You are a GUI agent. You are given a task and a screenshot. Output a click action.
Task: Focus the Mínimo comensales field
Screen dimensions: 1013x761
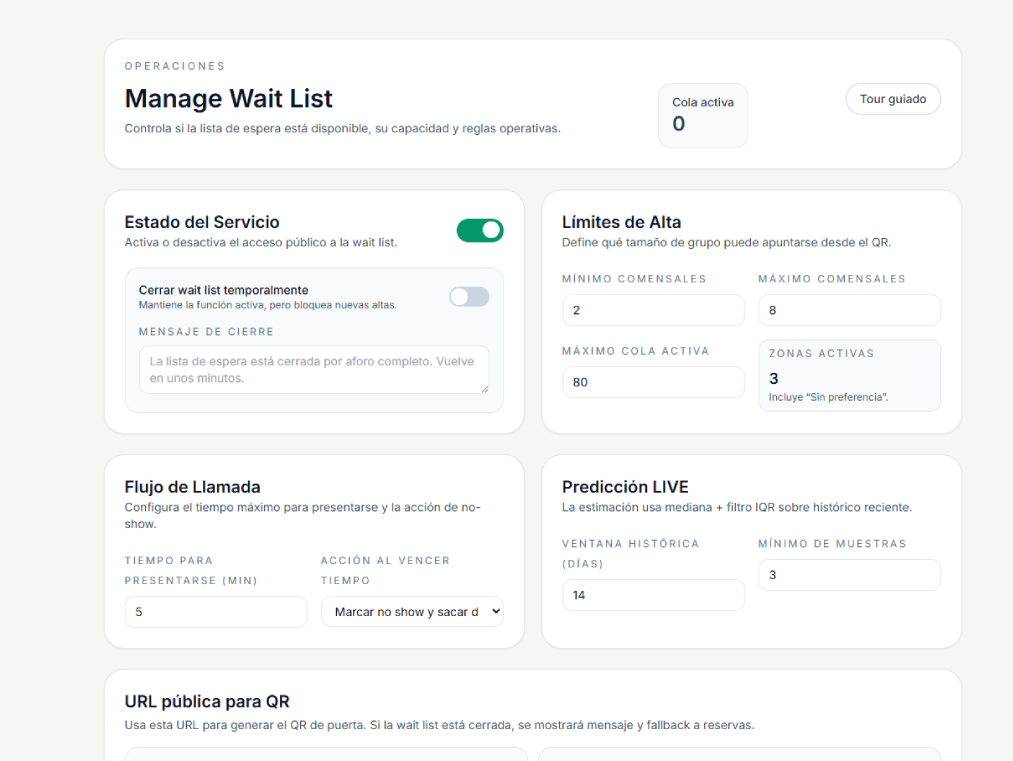(x=652, y=310)
